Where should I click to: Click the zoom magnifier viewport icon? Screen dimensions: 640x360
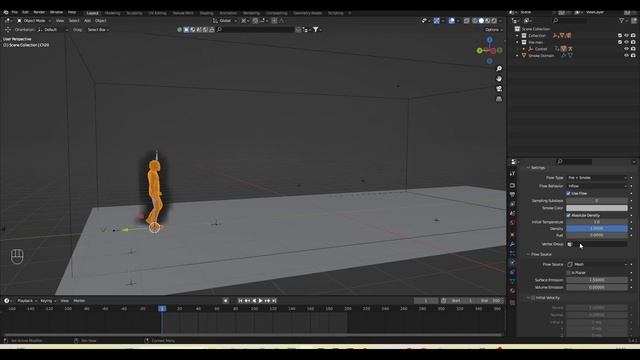coord(499,69)
